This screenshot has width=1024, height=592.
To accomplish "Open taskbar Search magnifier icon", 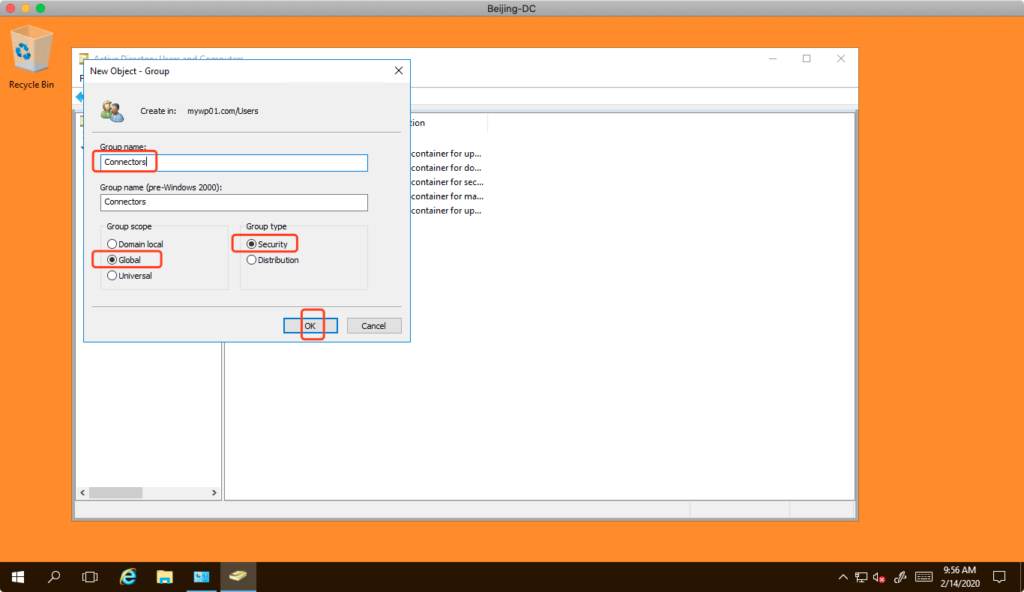I will click(54, 577).
